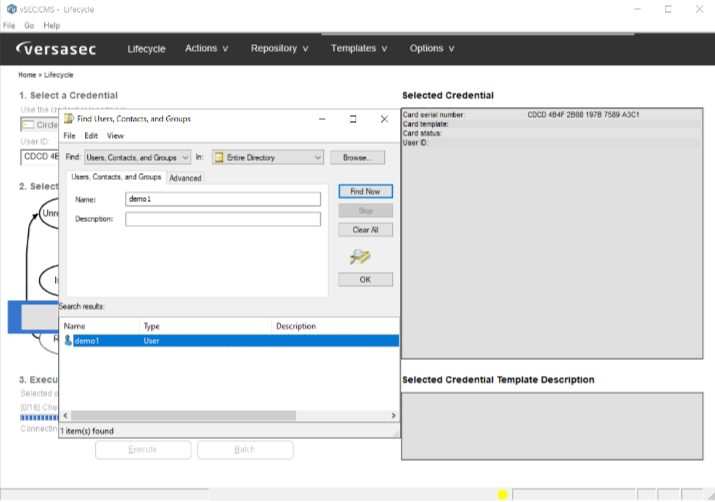The image size is (715, 502).
Task: Expand the Options navigation dropdown
Action: pos(431,48)
